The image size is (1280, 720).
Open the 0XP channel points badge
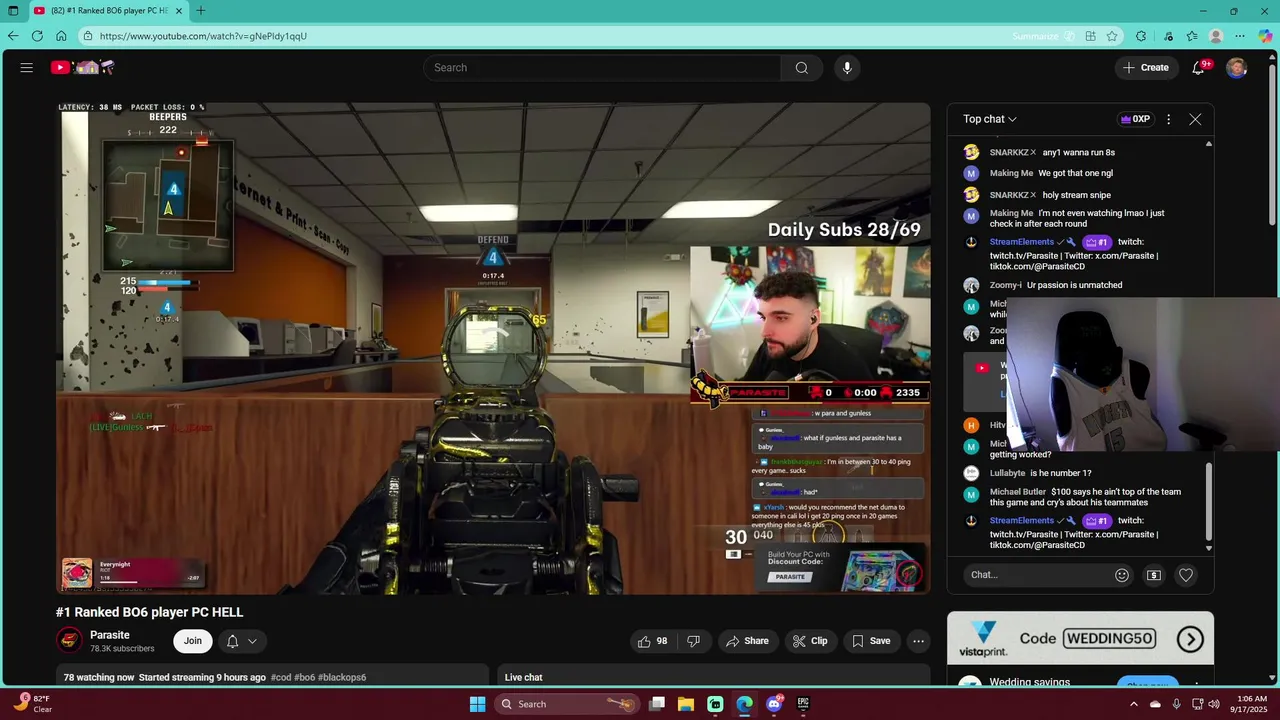coord(1135,119)
